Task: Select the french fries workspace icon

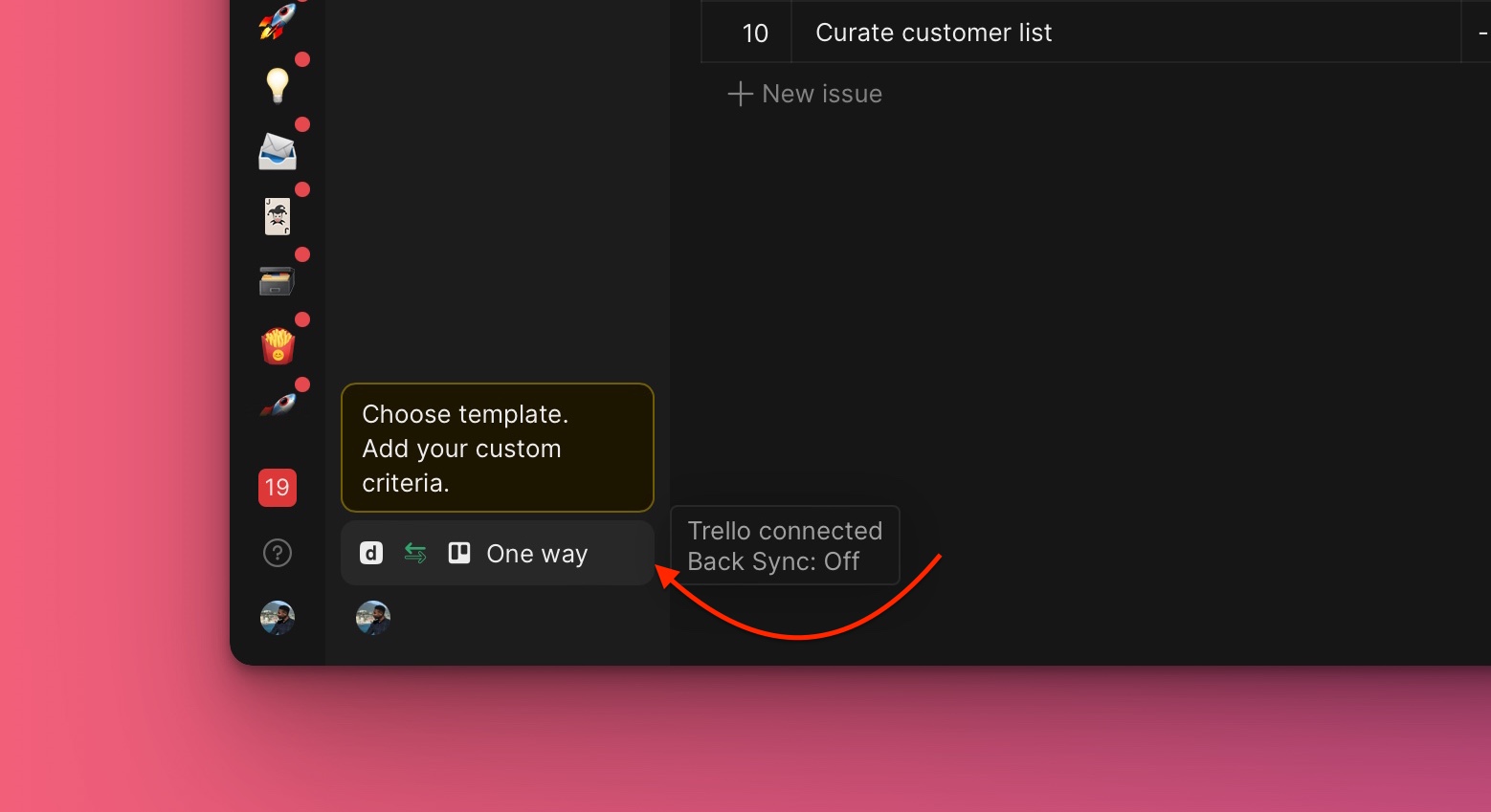Action: tap(278, 346)
